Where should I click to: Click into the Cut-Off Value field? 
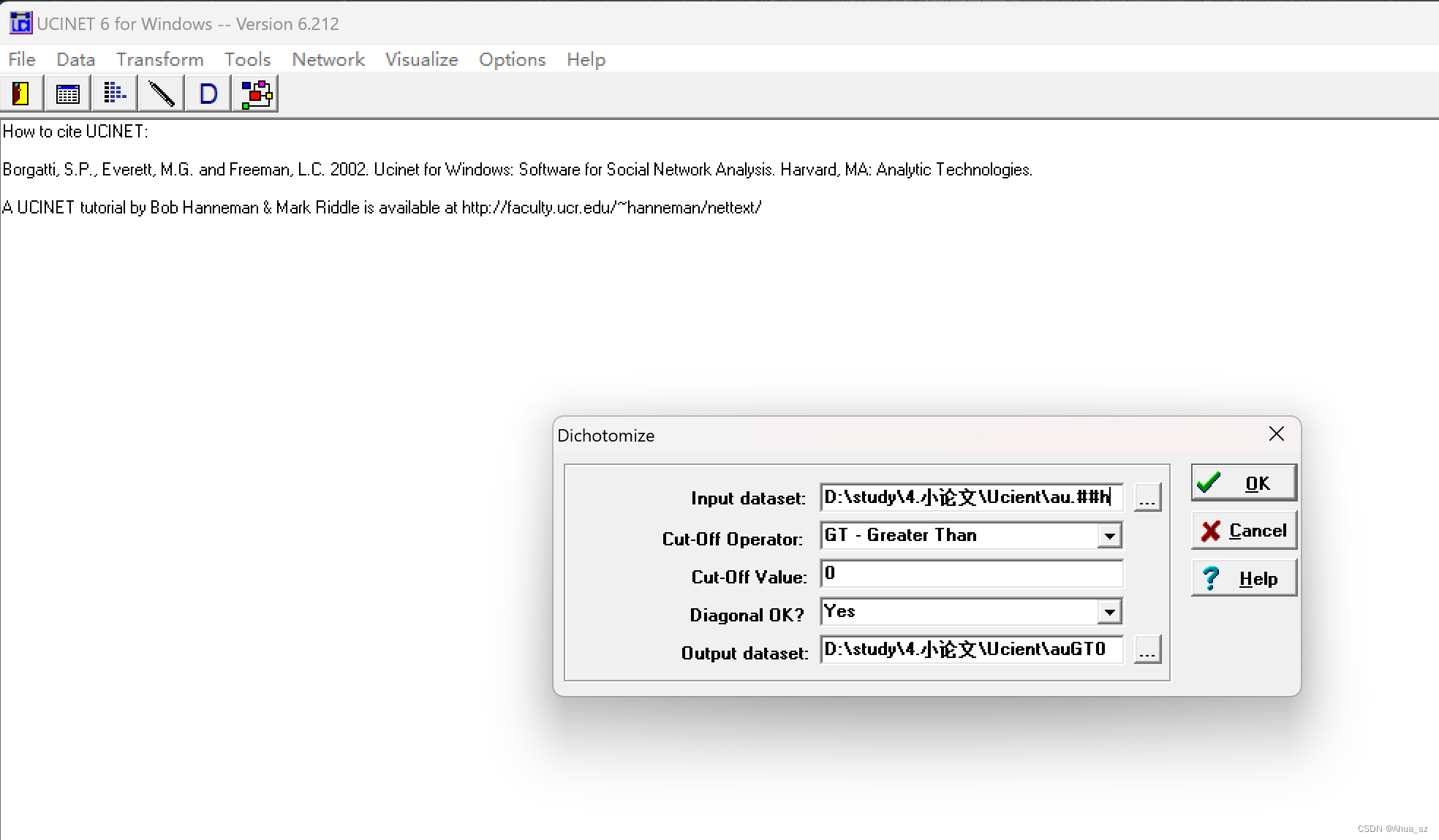971,574
